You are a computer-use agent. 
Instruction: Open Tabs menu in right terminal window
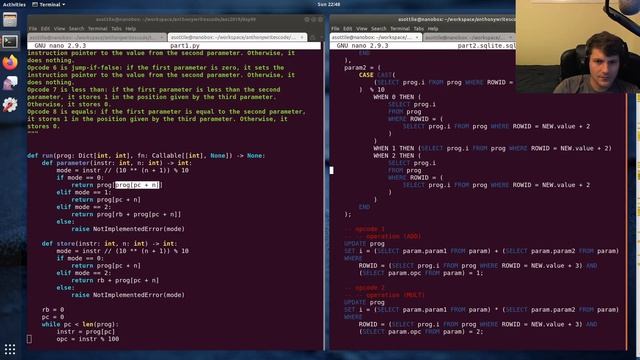pos(419,29)
